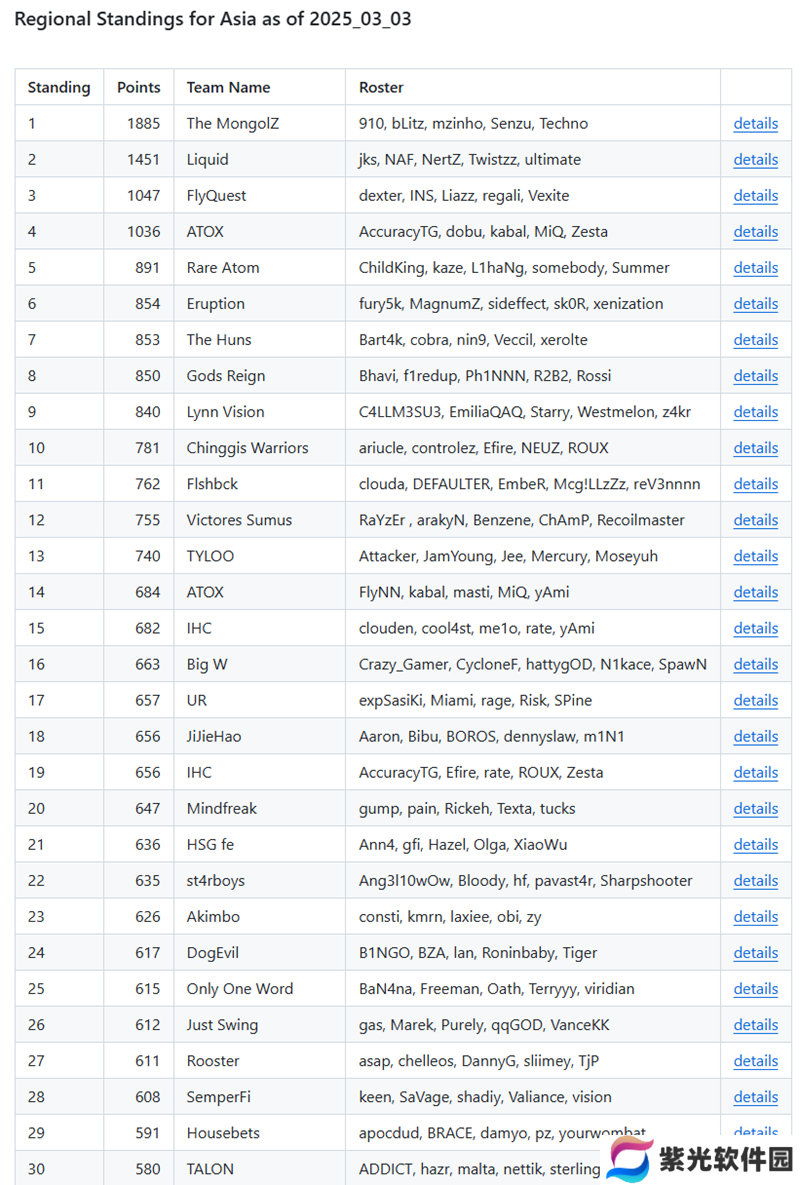This screenshot has width=800, height=1185.
Task: Select roster "jks, NAF, NertZ, Twistzz, ultimate"
Action: pyautogui.click(x=470, y=159)
